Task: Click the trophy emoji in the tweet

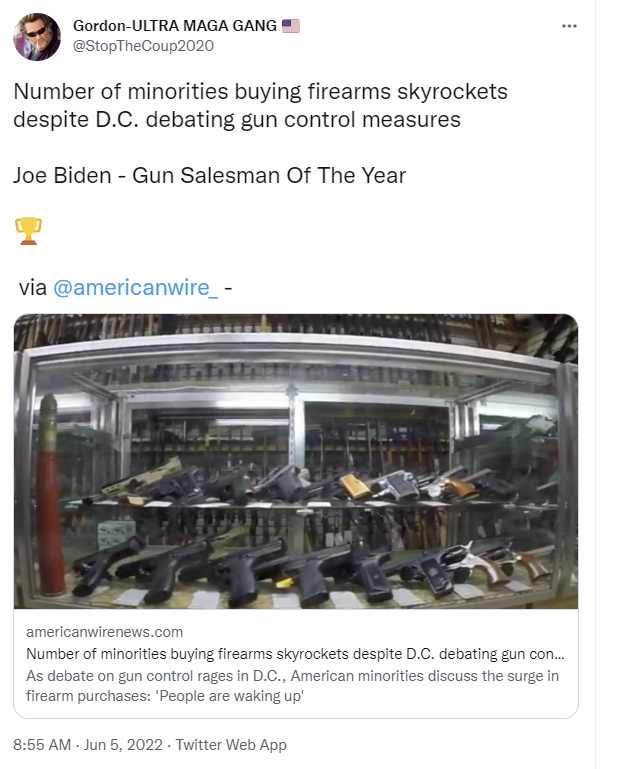Action: coord(29,231)
